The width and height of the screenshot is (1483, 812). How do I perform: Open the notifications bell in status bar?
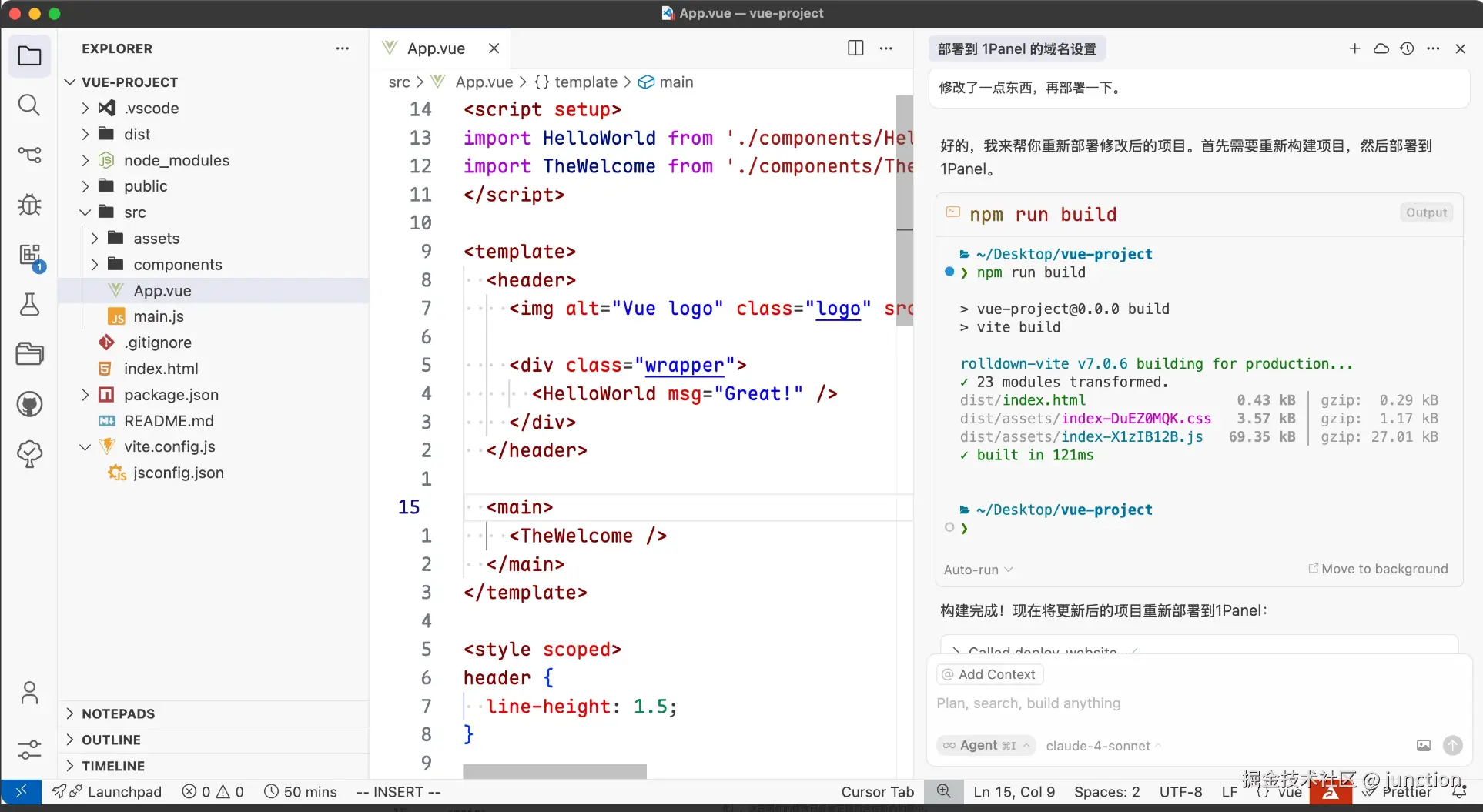[x=1458, y=791]
